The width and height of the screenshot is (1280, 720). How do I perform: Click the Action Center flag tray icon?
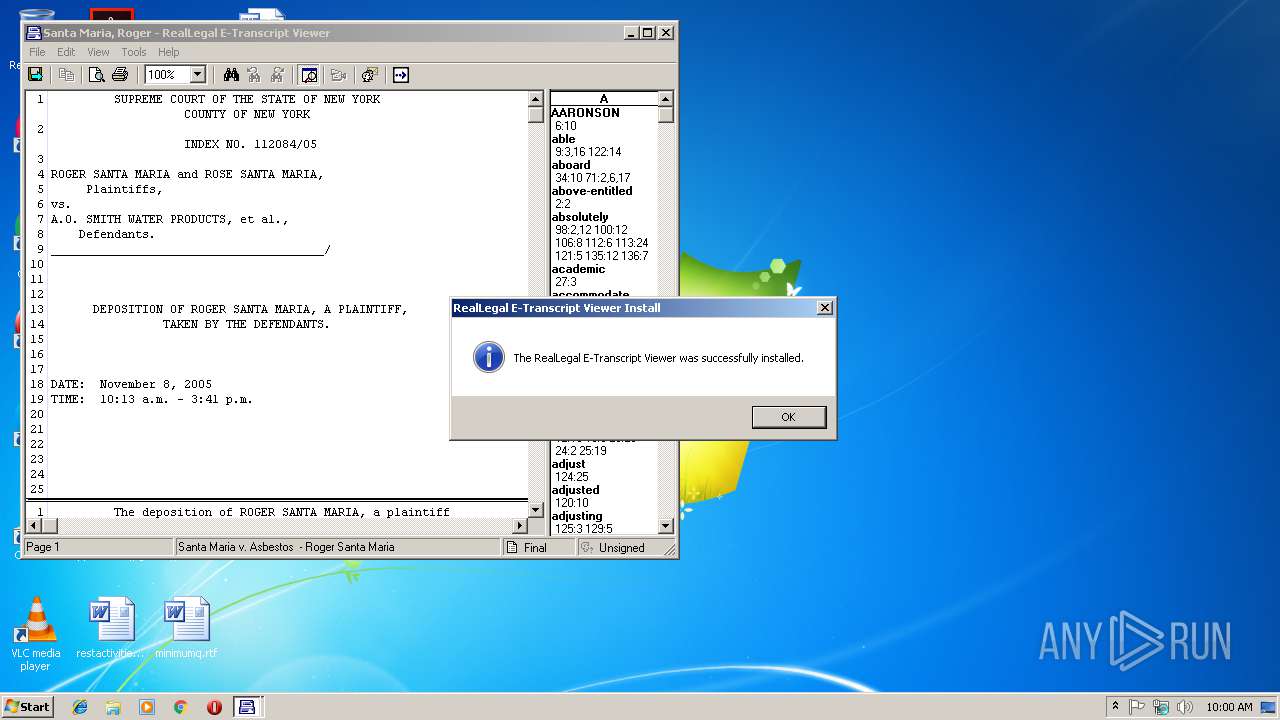click(1137, 707)
